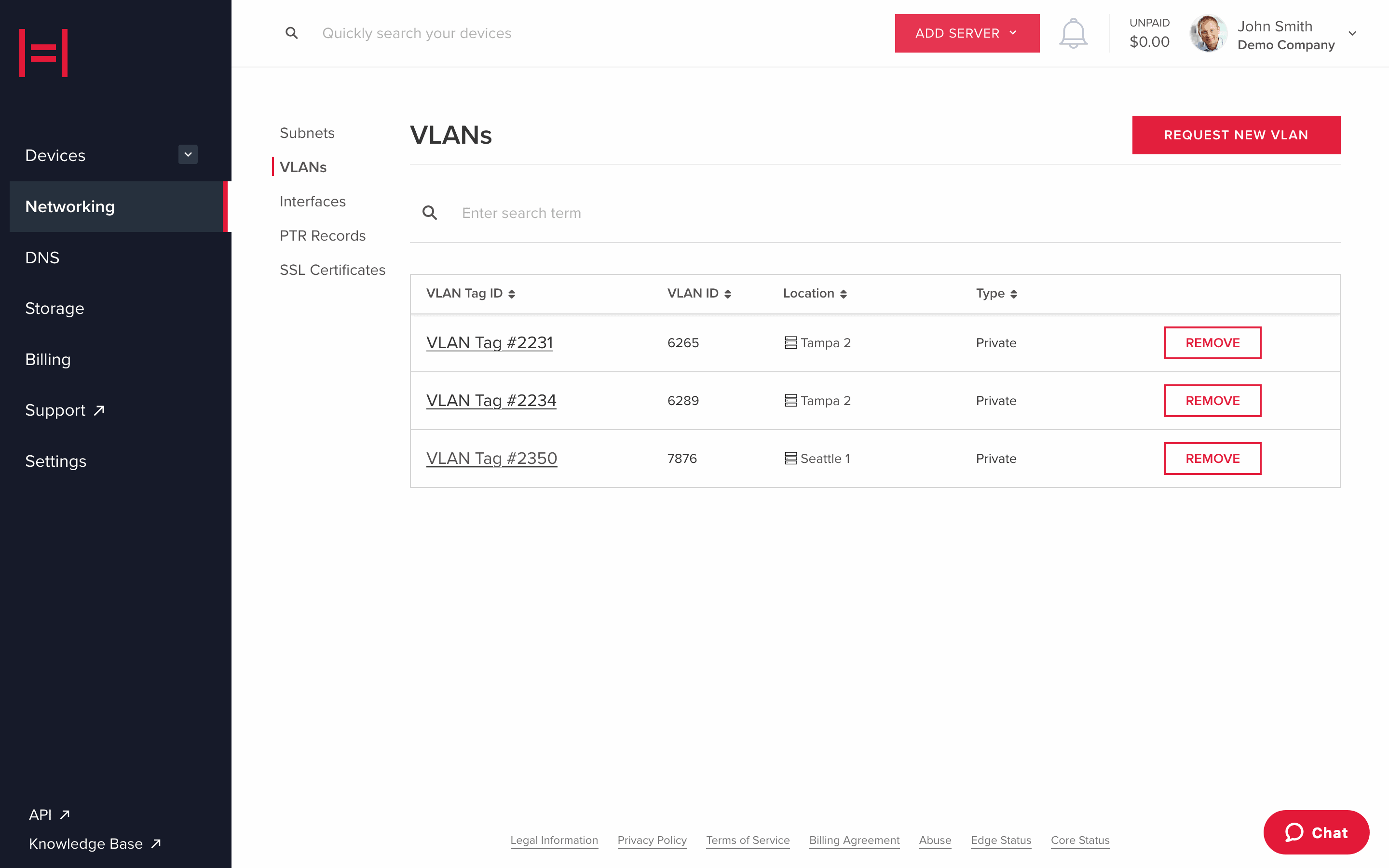Screen dimensions: 1389x868
Task: Remove VLAN Tag #2231 entry
Action: click(1213, 343)
